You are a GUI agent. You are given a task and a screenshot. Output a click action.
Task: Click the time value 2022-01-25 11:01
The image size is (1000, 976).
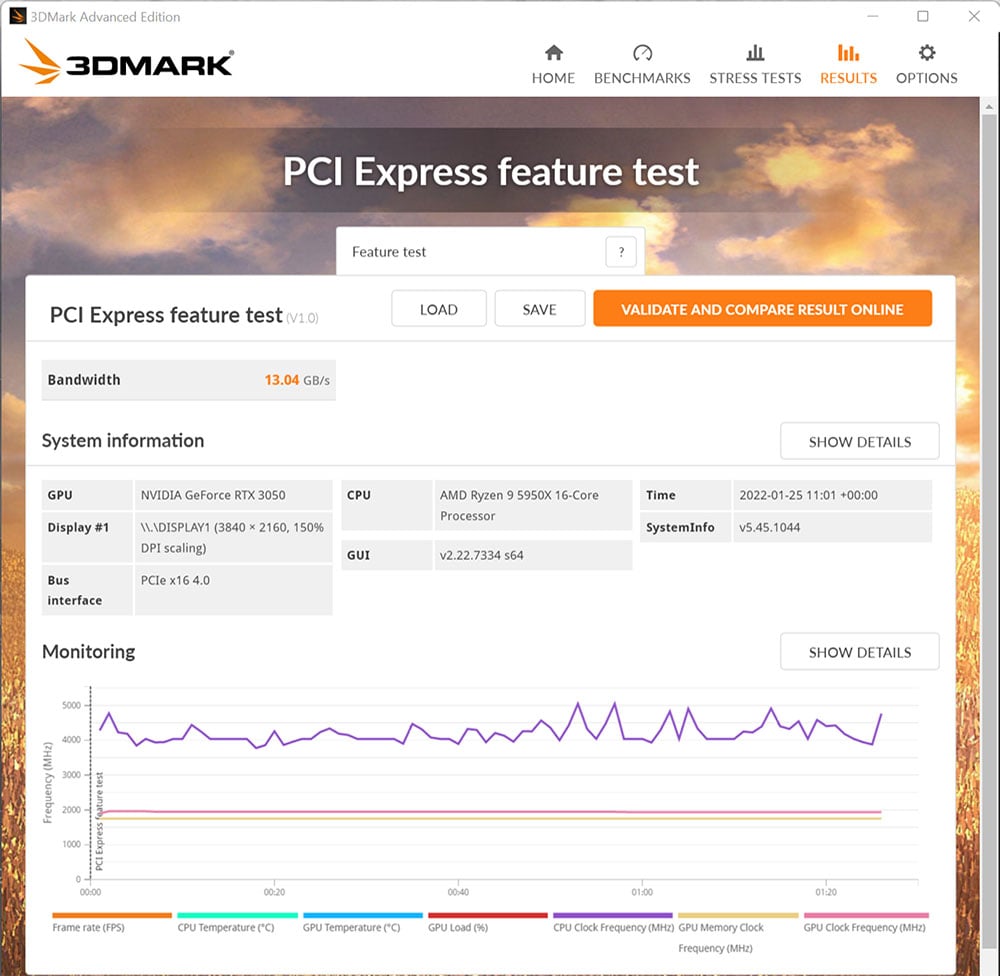coord(808,495)
